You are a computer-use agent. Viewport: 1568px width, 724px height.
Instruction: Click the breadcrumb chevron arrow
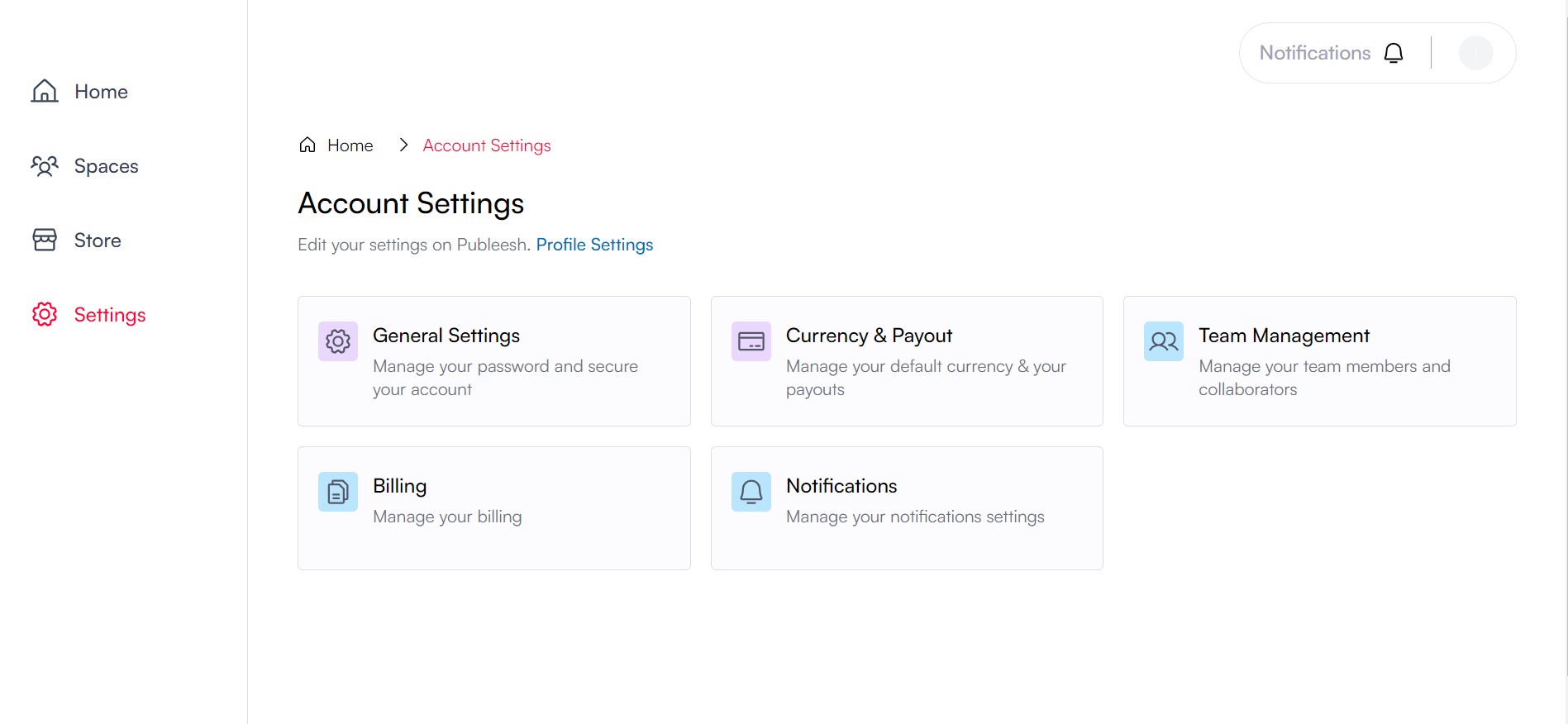pos(403,145)
